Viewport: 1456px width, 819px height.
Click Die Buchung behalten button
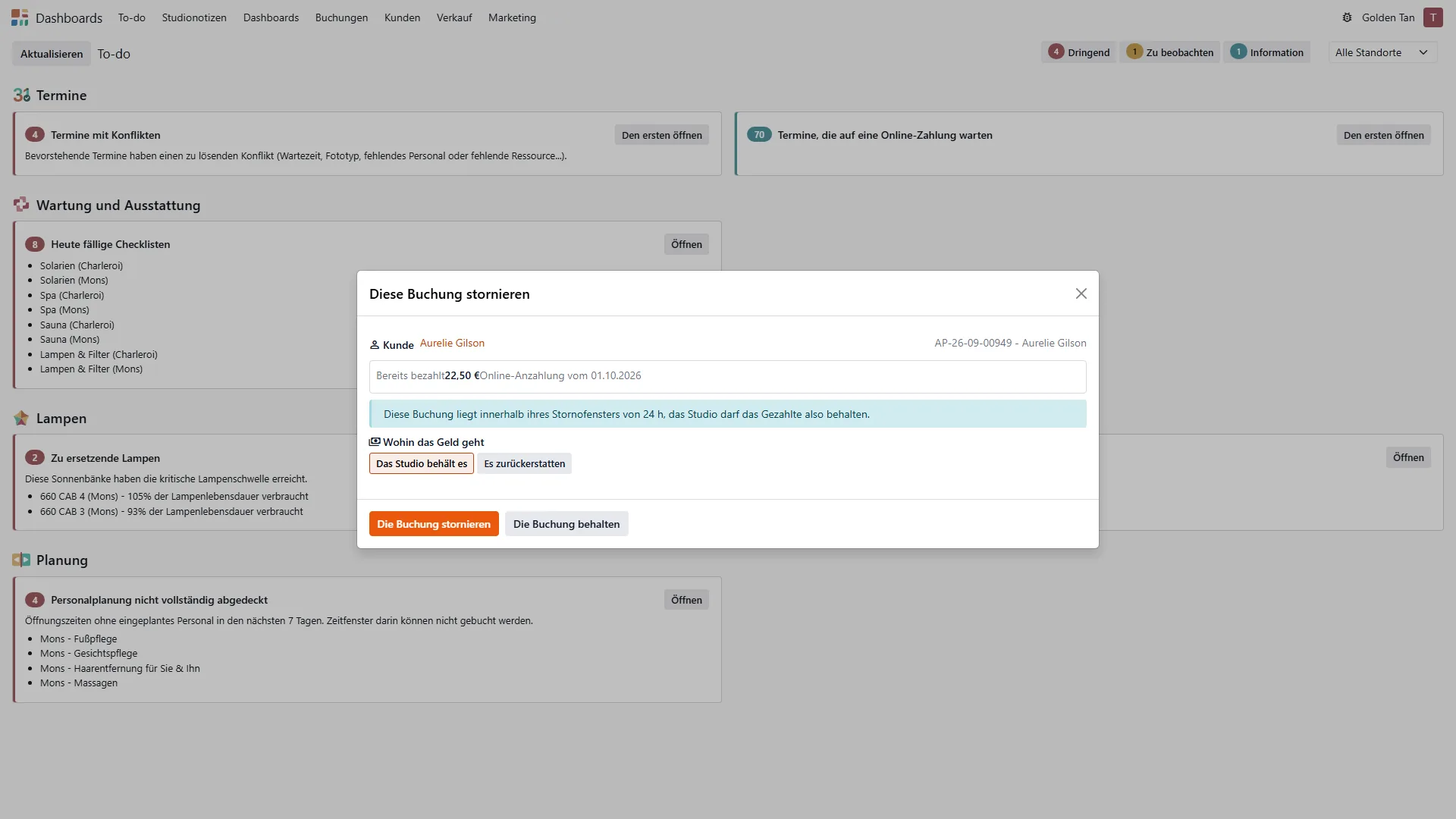tap(566, 524)
